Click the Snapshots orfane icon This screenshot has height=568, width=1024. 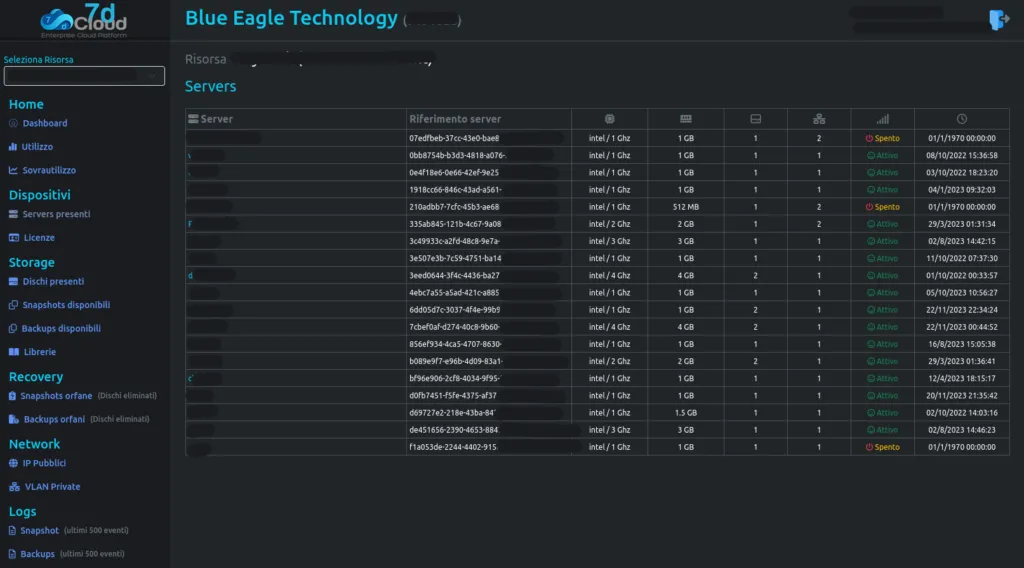pyautogui.click(x=12, y=396)
